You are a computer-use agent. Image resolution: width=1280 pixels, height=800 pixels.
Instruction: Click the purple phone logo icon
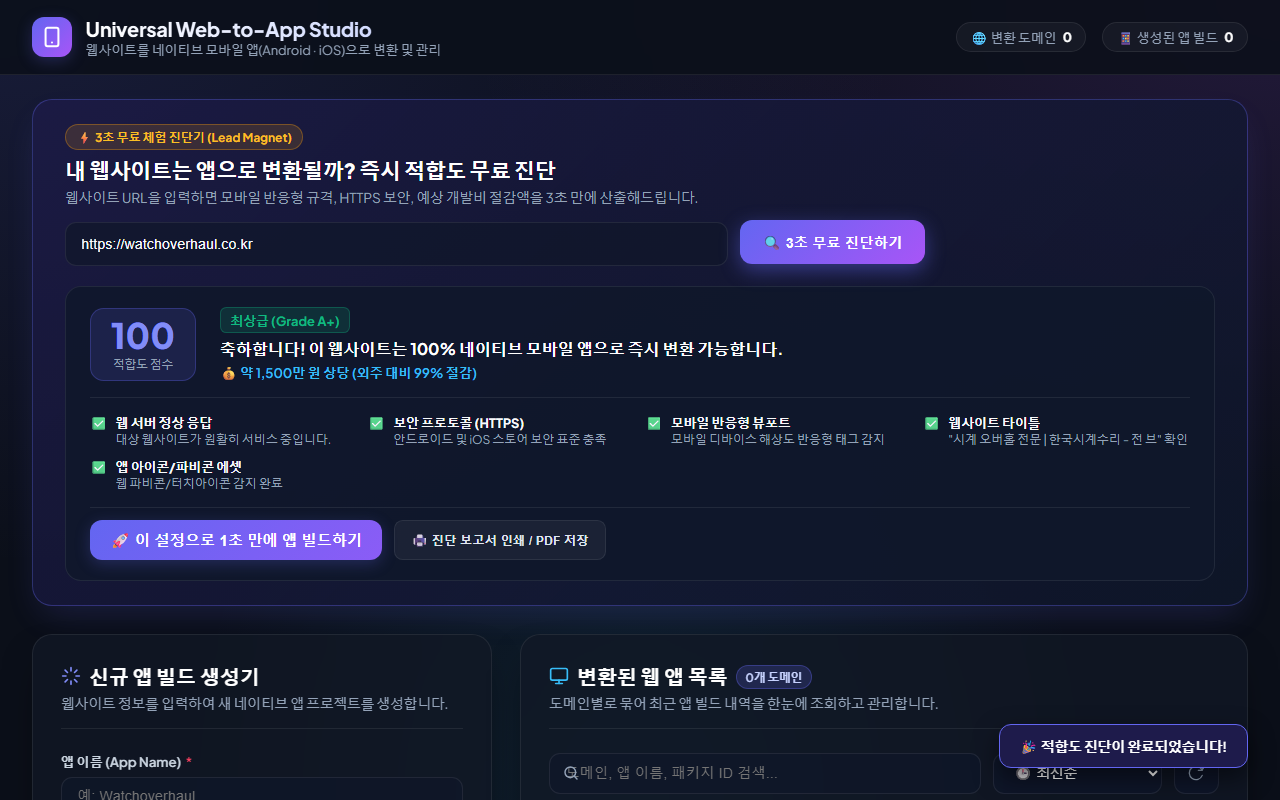point(52,37)
